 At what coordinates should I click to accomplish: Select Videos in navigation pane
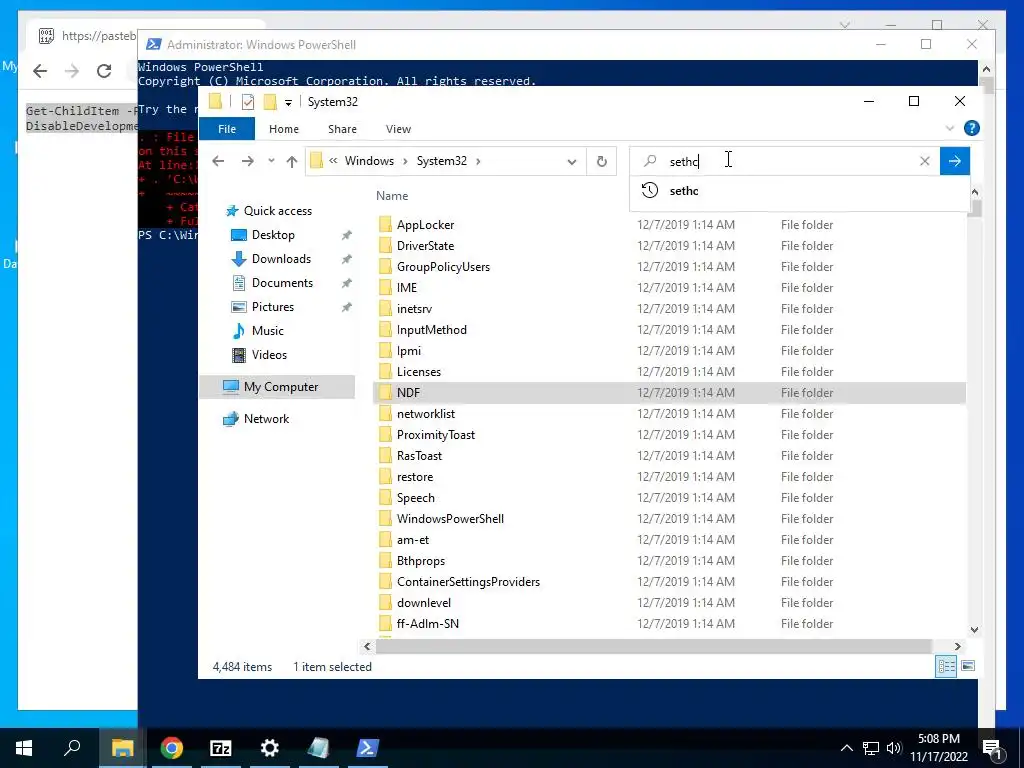[x=259, y=355]
